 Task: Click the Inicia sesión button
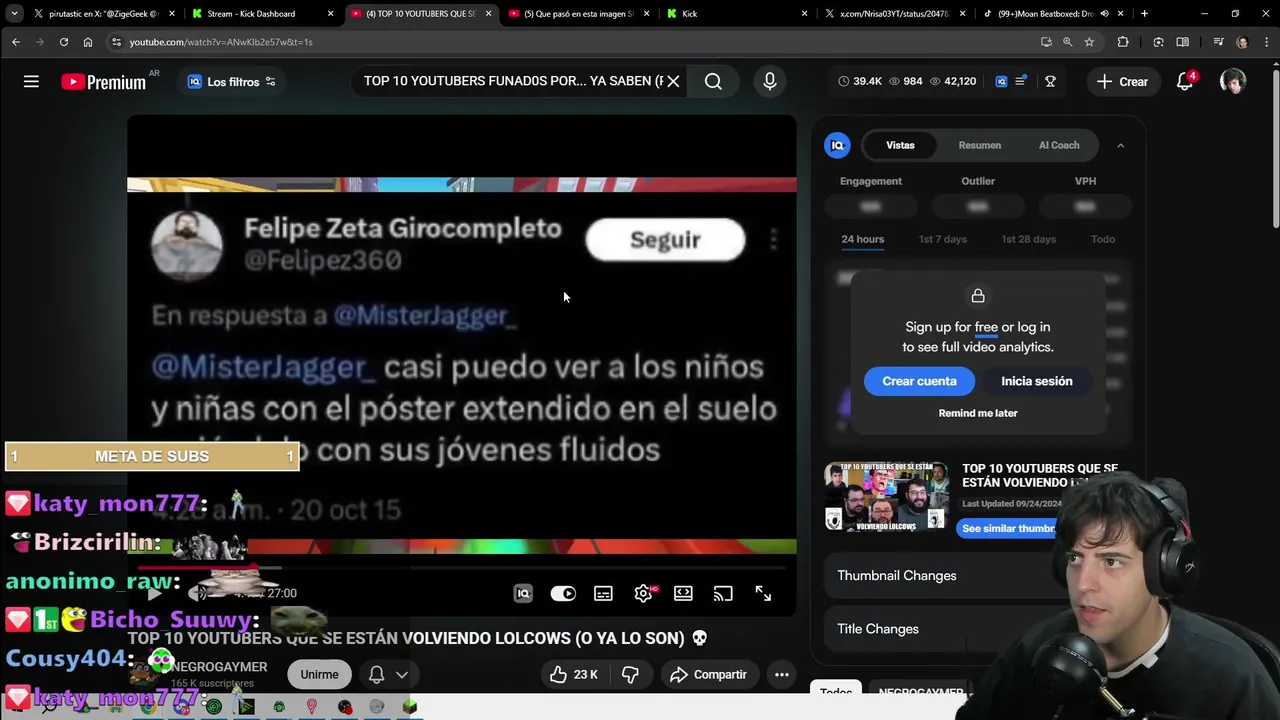point(1037,381)
